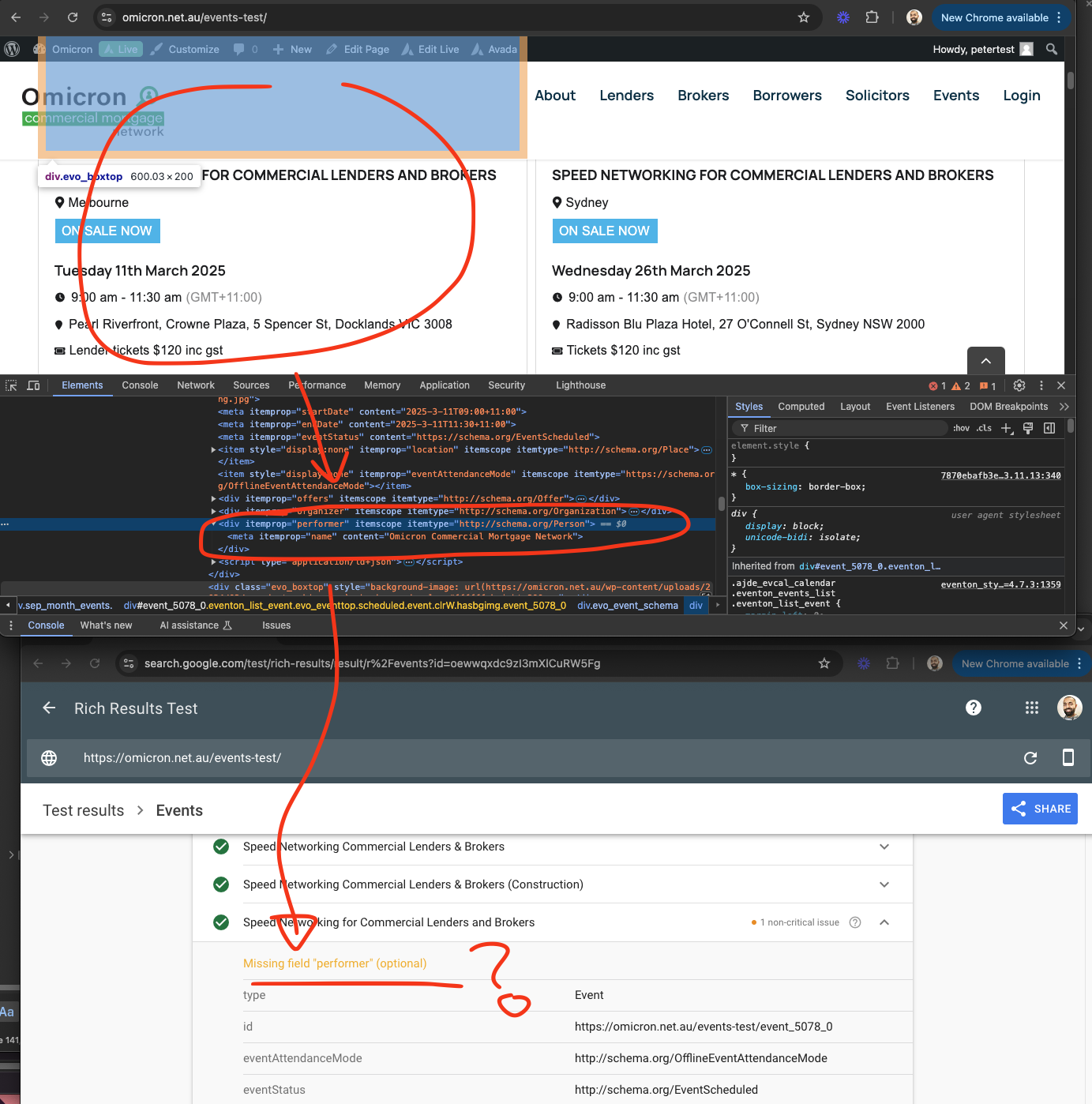Viewport: 1092px width, 1104px height.
Task: Click the yellow warning count badge in DevTools
Action: 961,386
